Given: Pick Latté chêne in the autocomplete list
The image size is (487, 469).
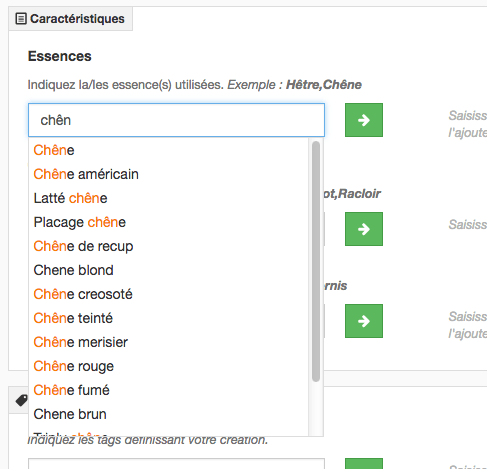Looking at the screenshot, I should pos(169,198).
